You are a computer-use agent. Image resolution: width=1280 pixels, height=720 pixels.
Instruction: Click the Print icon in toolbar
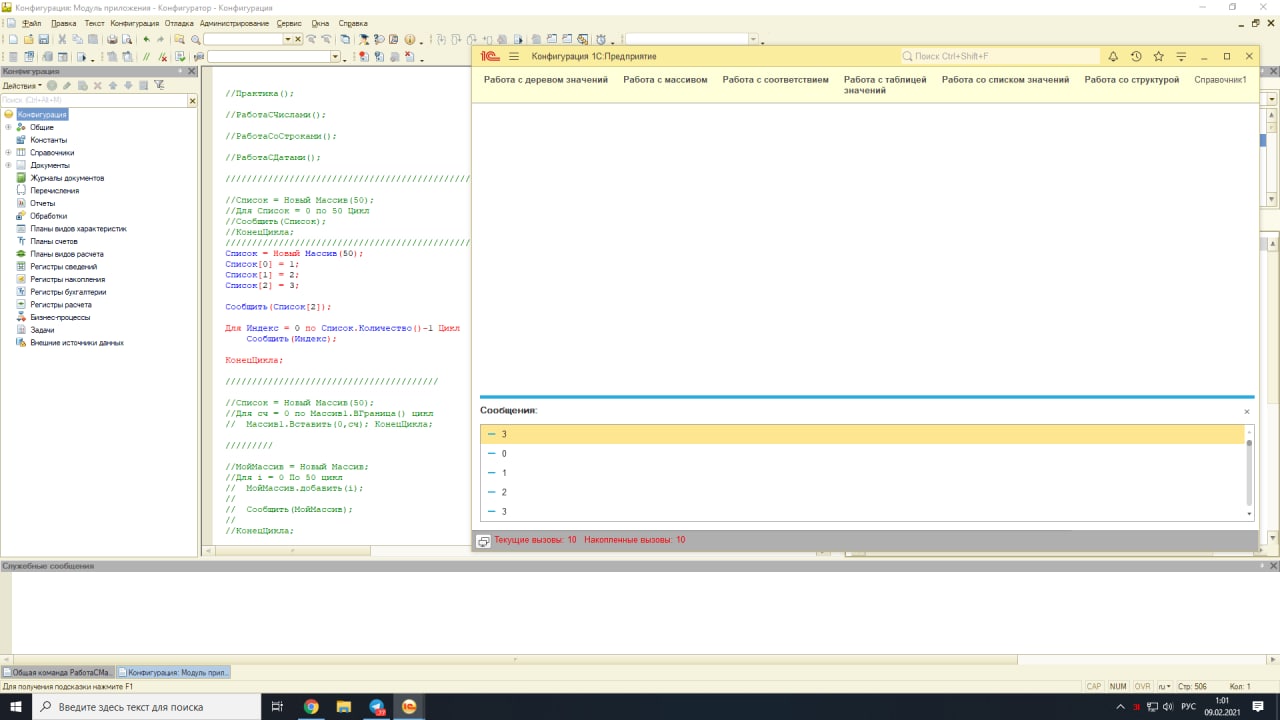coord(112,39)
